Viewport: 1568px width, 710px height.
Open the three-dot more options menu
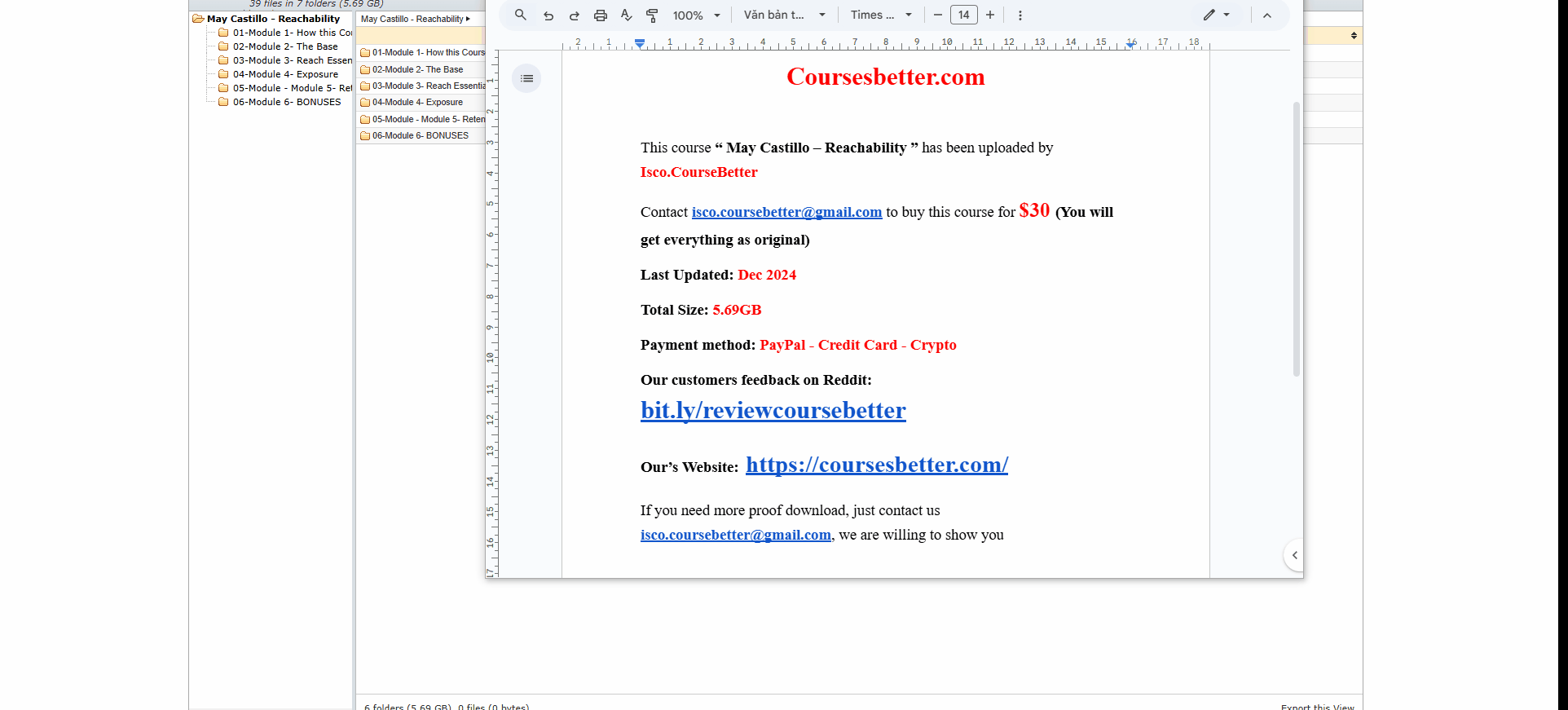coord(1020,15)
